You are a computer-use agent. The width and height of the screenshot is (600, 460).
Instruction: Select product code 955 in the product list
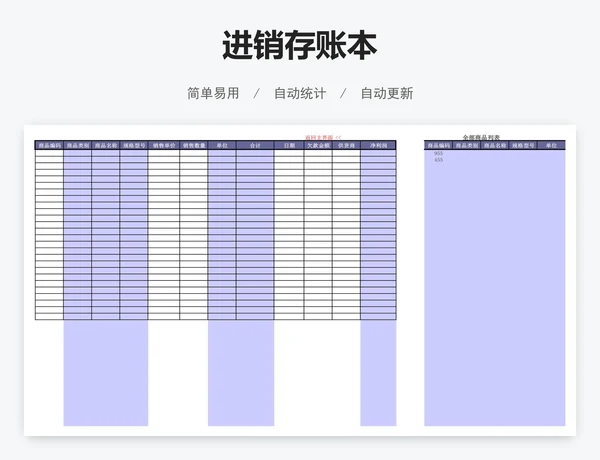(438, 153)
